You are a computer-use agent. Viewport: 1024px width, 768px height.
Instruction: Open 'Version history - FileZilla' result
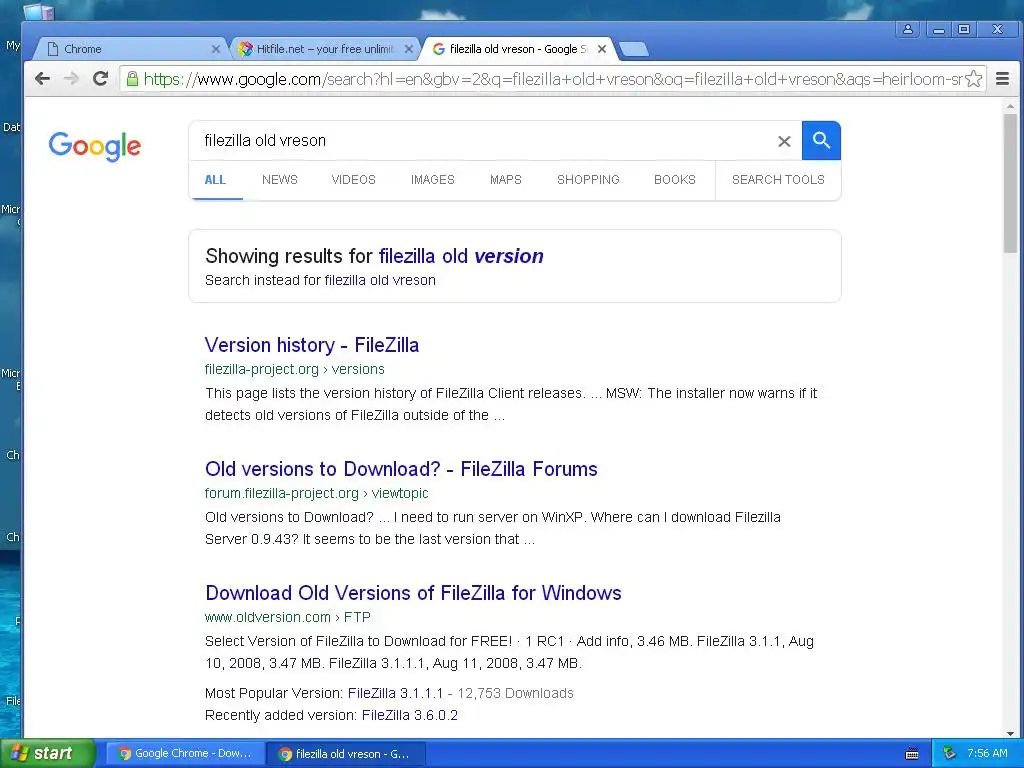coord(312,345)
